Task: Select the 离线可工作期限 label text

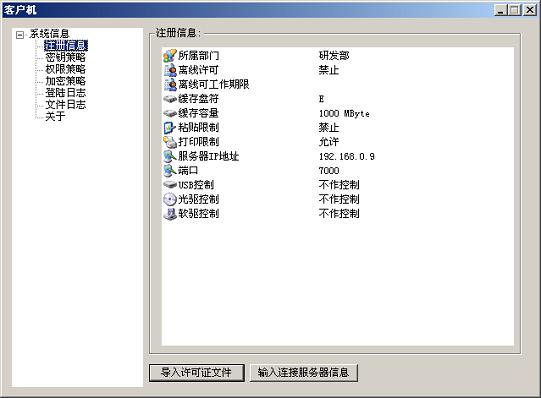Action: [x=214, y=84]
